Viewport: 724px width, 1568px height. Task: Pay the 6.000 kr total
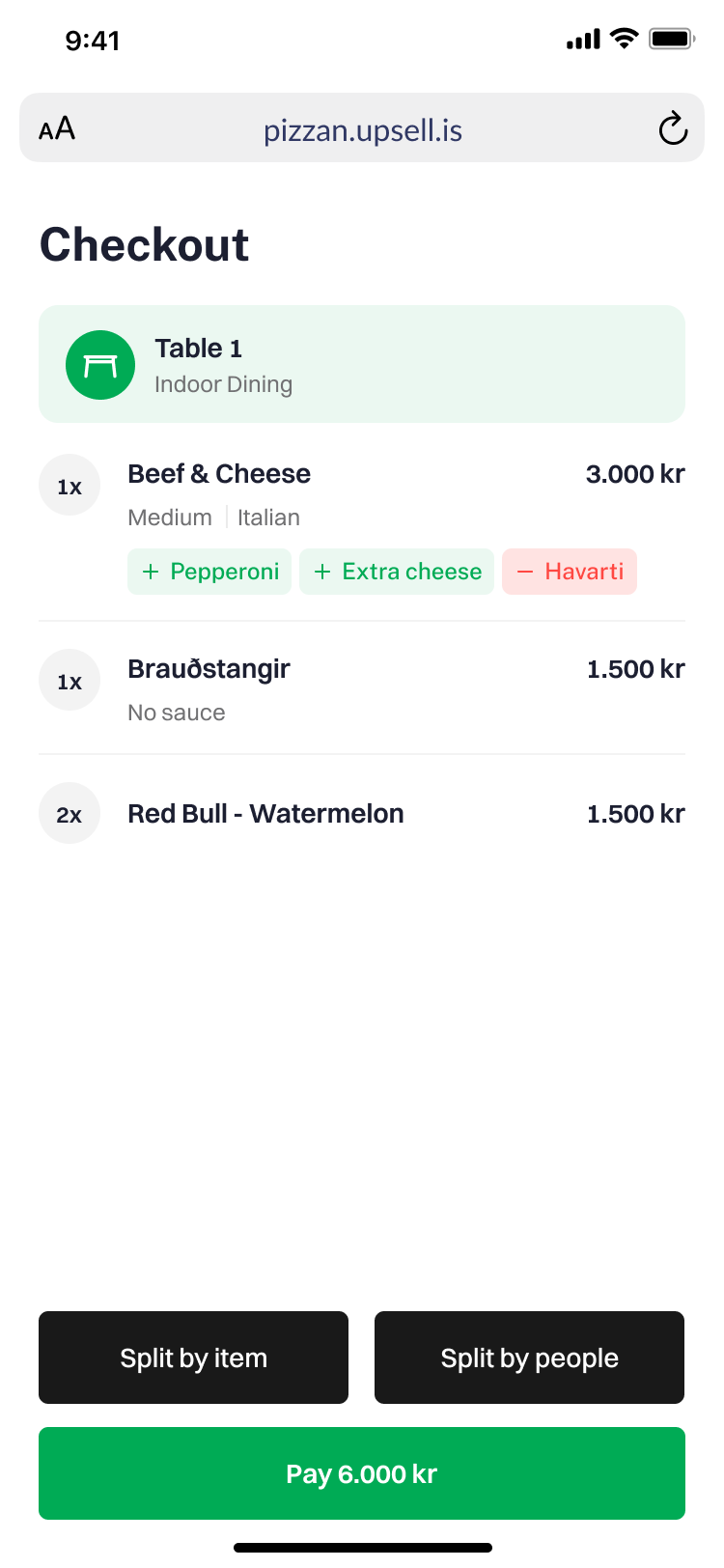(x=362, y=1473)
